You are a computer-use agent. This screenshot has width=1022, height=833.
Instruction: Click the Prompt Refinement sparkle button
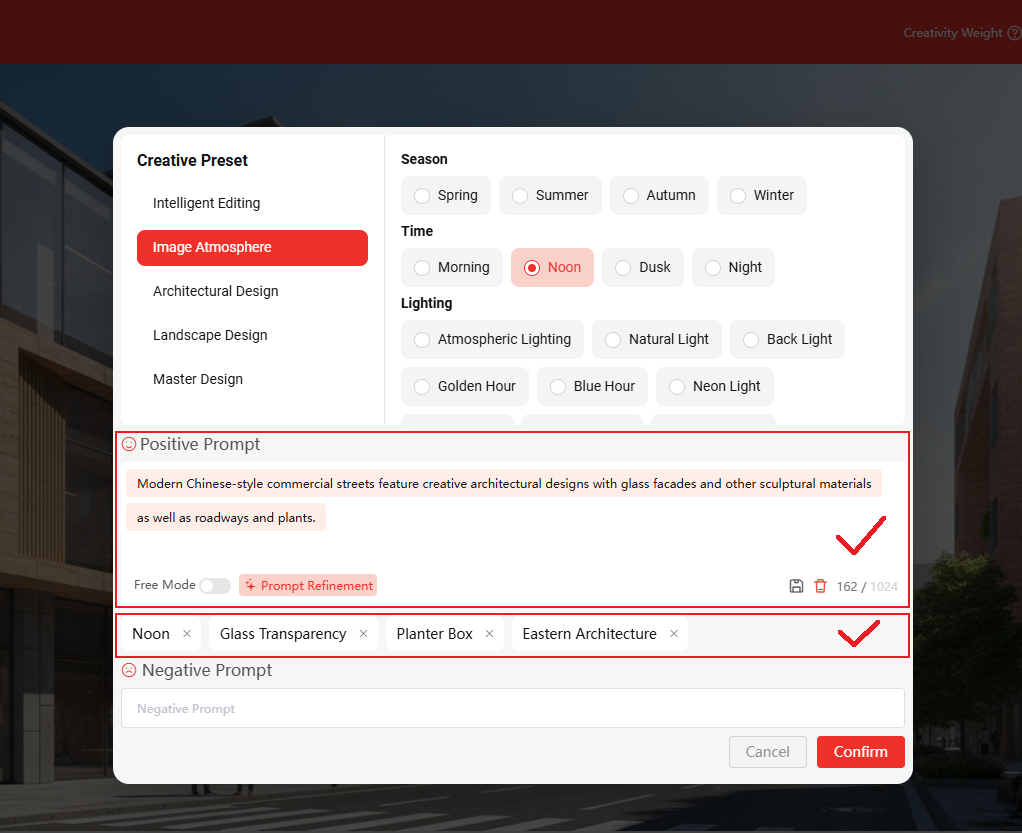coord(308,586)
